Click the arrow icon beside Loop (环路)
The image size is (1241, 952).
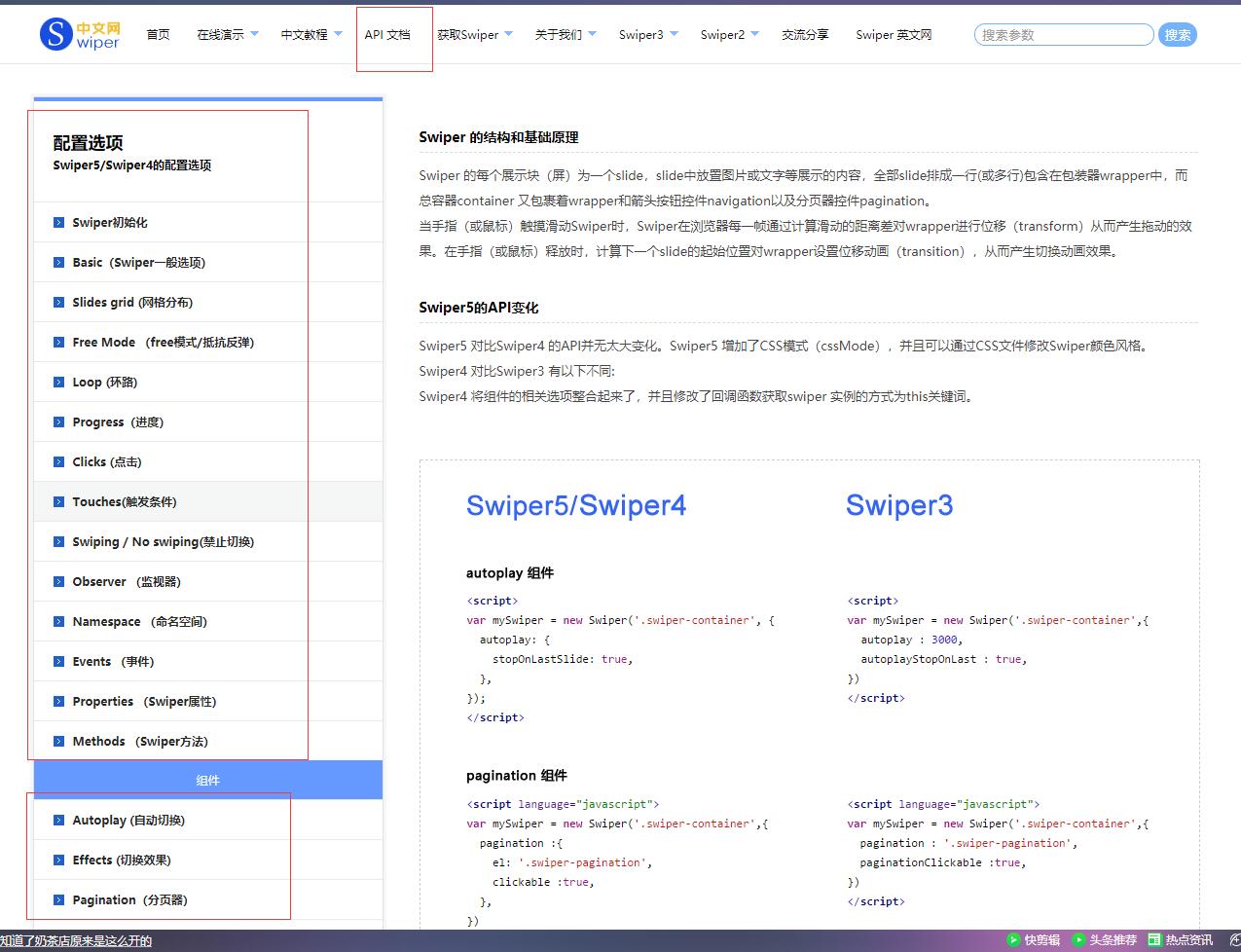[x=59, y=383]
